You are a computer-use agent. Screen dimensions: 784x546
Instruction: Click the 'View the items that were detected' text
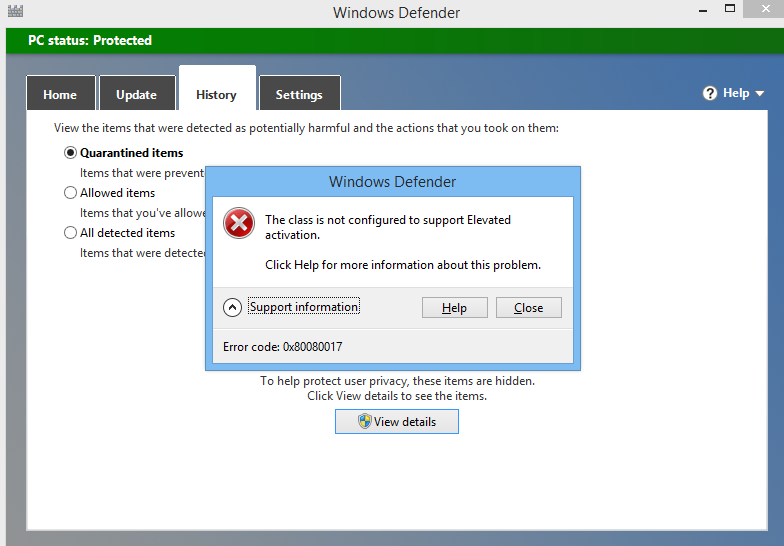pyautogui.click(x=306, y=128)
